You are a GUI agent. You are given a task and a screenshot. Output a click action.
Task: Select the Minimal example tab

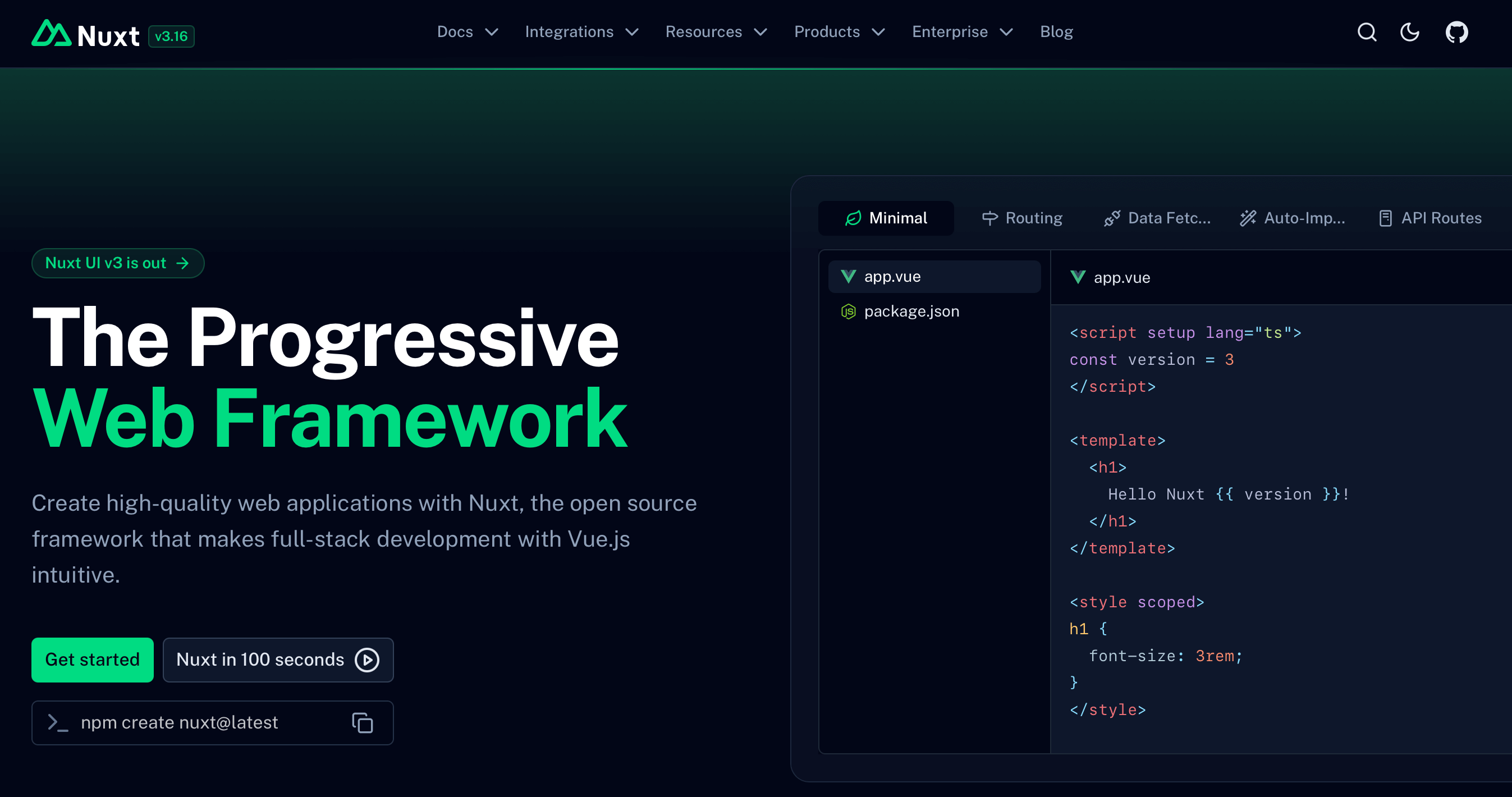(886, 218)
